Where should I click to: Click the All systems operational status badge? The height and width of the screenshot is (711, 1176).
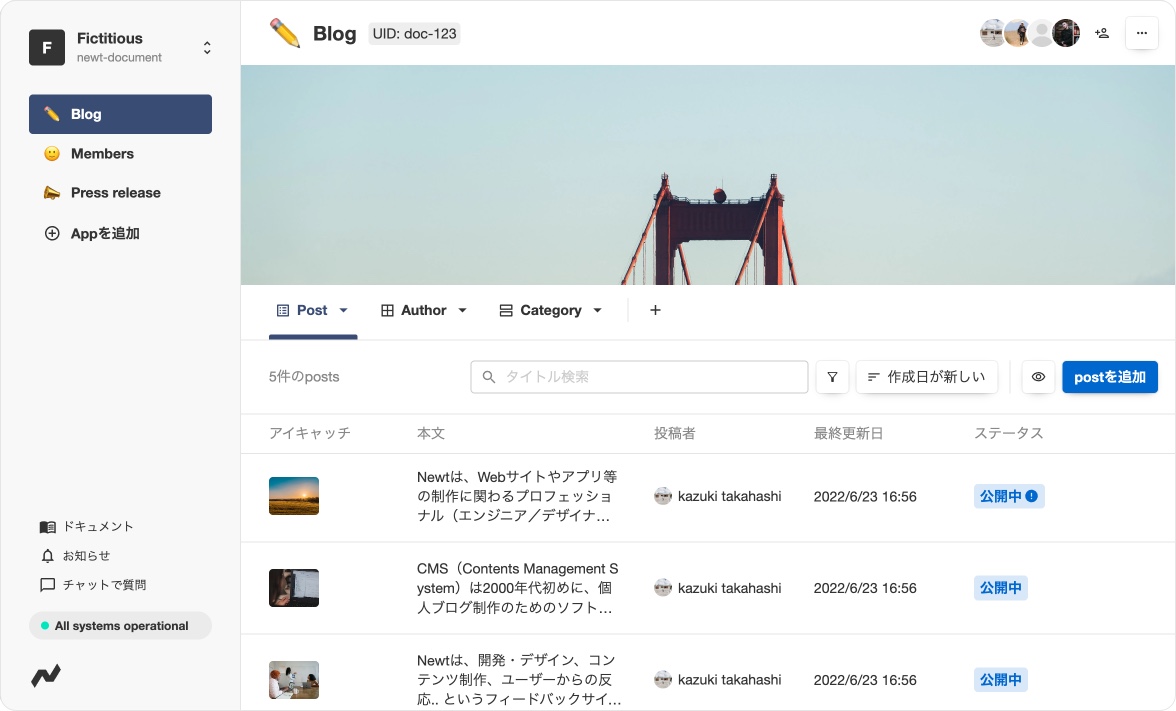tap(120, 625)
